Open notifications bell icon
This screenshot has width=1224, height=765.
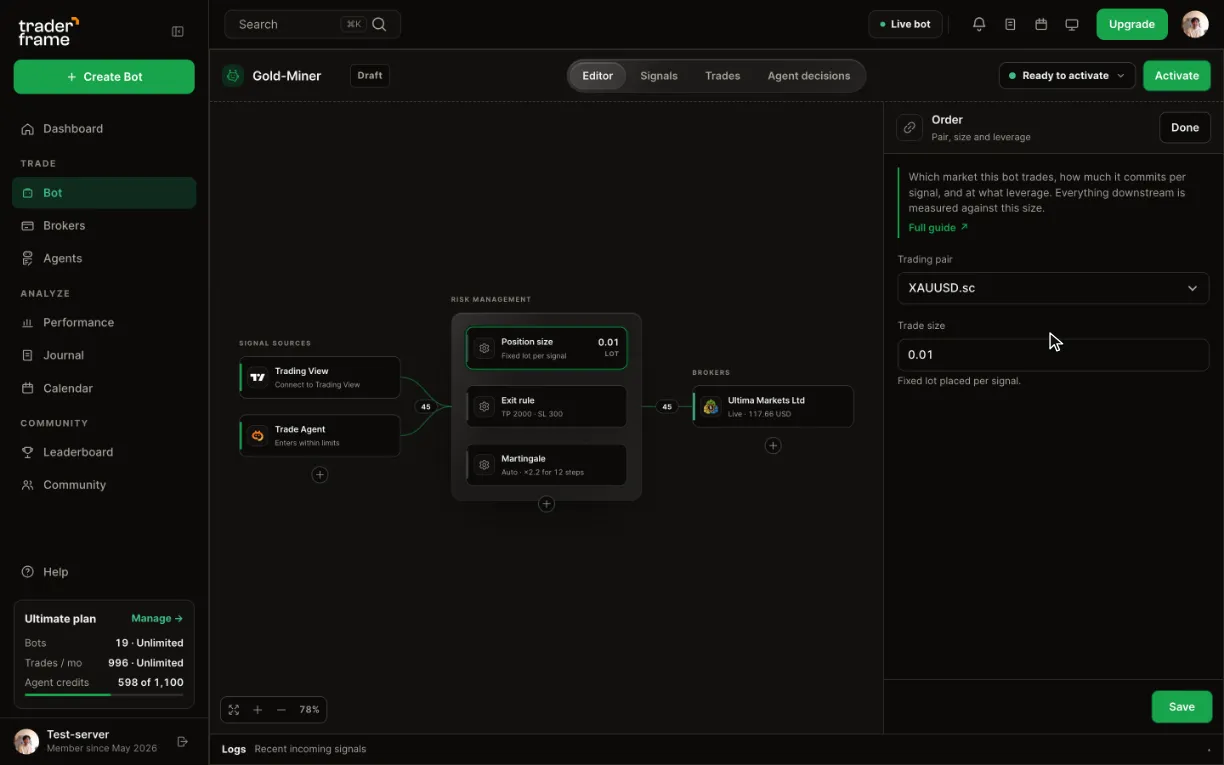pos(979,24)
